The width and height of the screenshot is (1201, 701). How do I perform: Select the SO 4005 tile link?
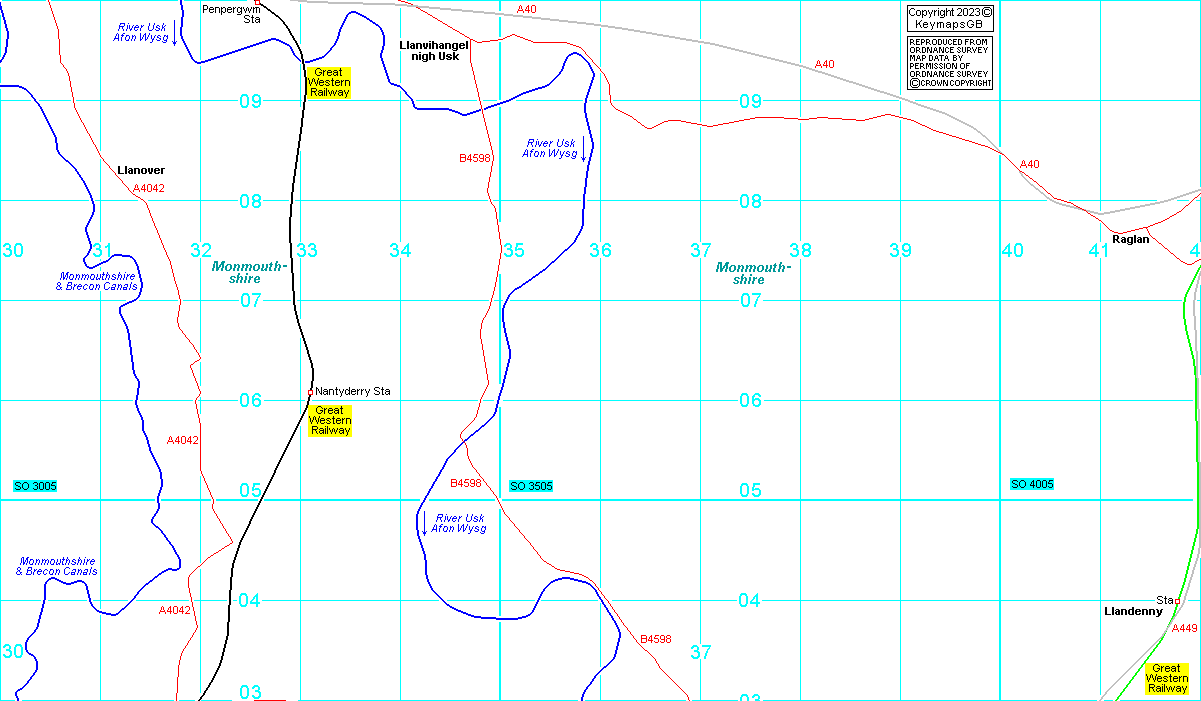tap(1032, 484)
